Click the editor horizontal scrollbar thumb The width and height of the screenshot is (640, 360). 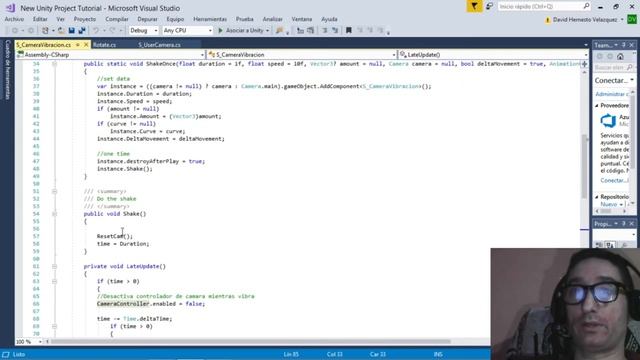pyautogui.click(x=250, y=342)
